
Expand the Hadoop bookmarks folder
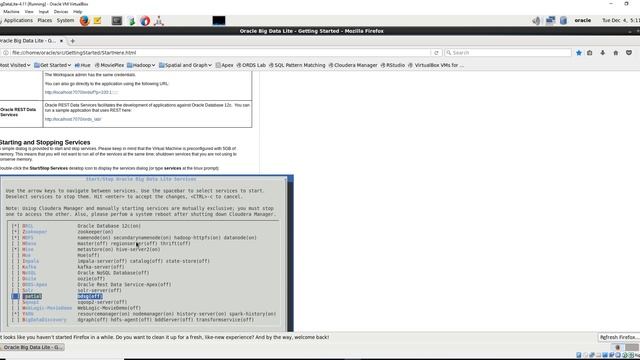coord(141,65)
